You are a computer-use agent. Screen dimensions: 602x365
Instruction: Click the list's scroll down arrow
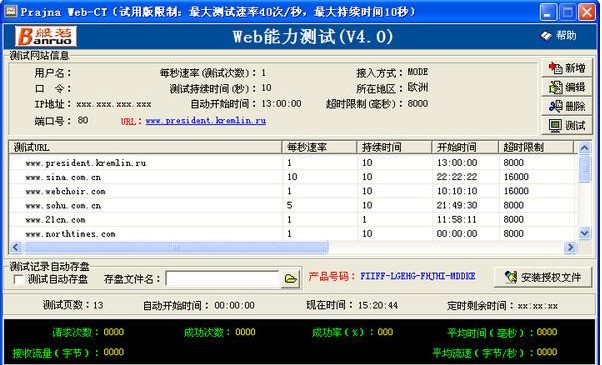coord(584,233)
